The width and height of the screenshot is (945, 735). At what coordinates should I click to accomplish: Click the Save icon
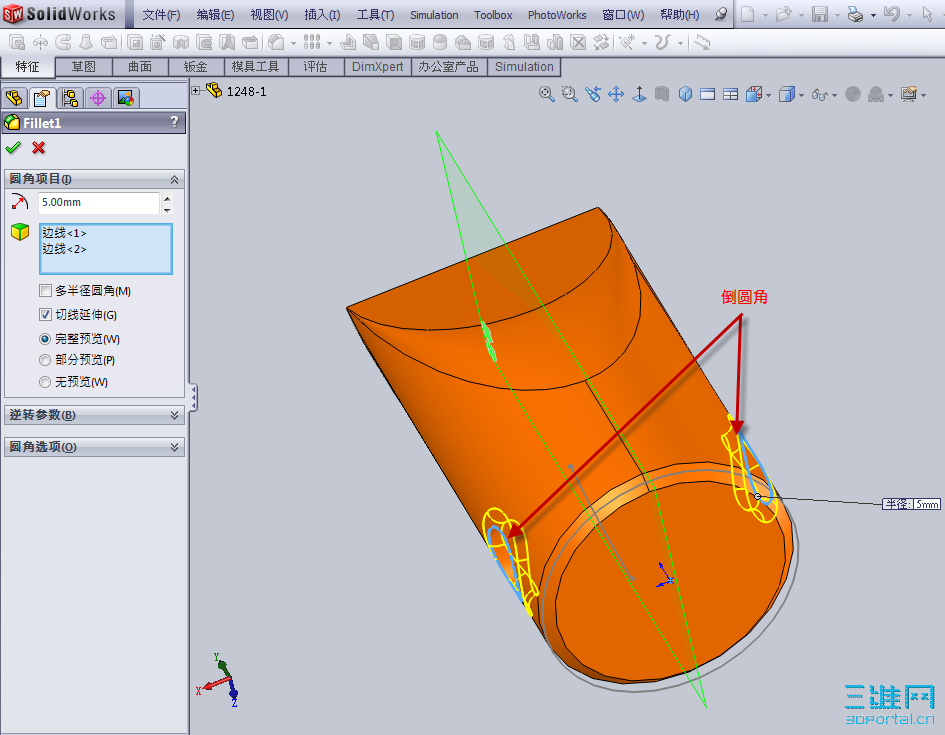tap(820, 14)
